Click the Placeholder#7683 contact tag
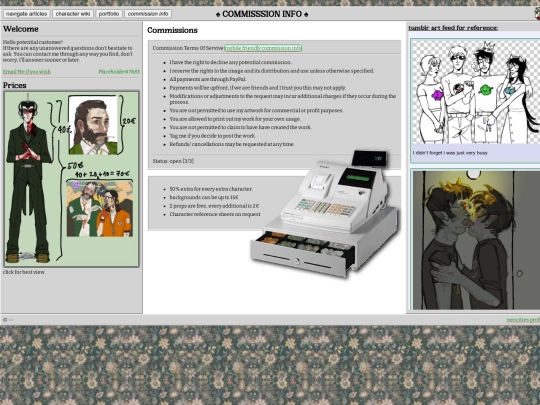The height and width of the screenshot is (405, 540). tap(119, 72)
